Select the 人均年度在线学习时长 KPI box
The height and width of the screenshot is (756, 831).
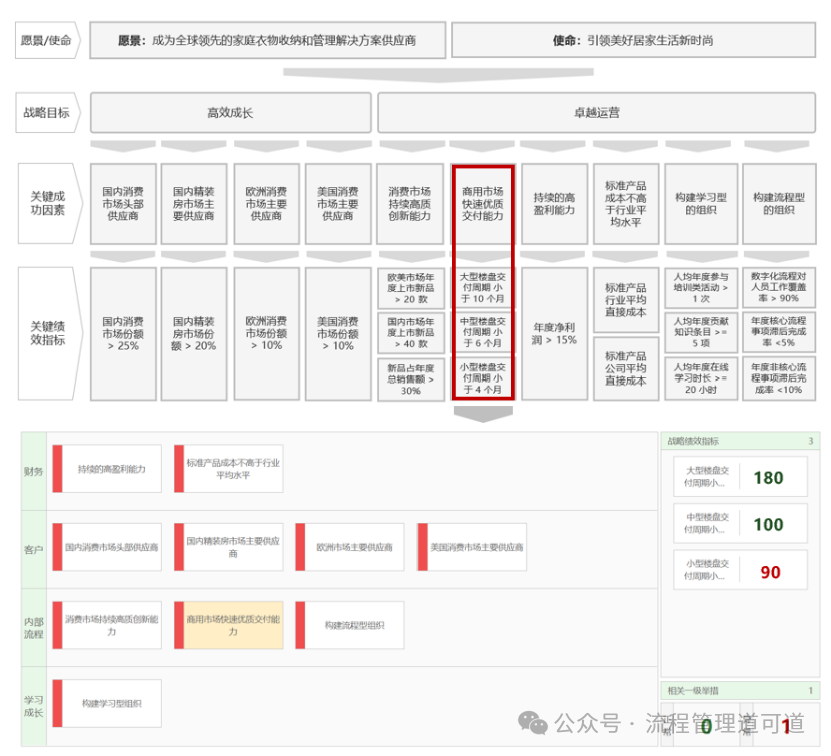[x=701, y=378]
